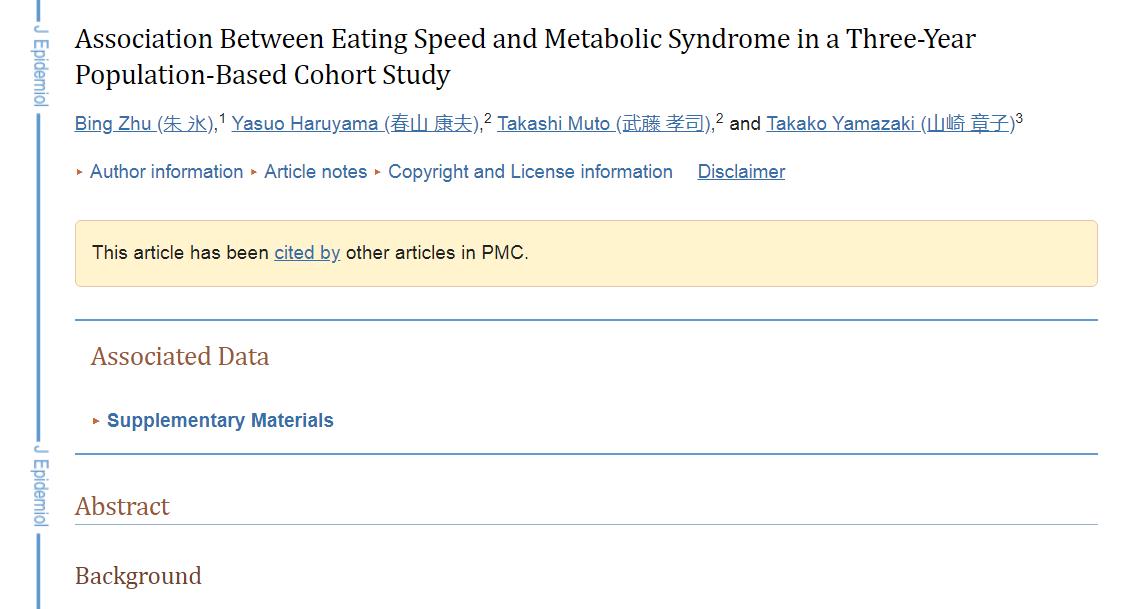Open Takashi Muto author link
Image resolution: width=1127 pixels, height=609 pixels.
[x=604, y=124]
